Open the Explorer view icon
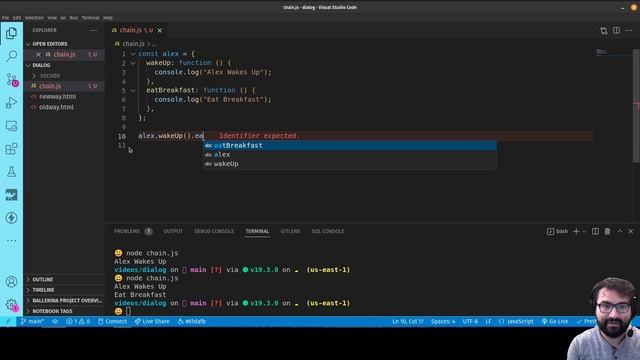The width and height of the screenshot is (640, 360). [x=11, y=33]
